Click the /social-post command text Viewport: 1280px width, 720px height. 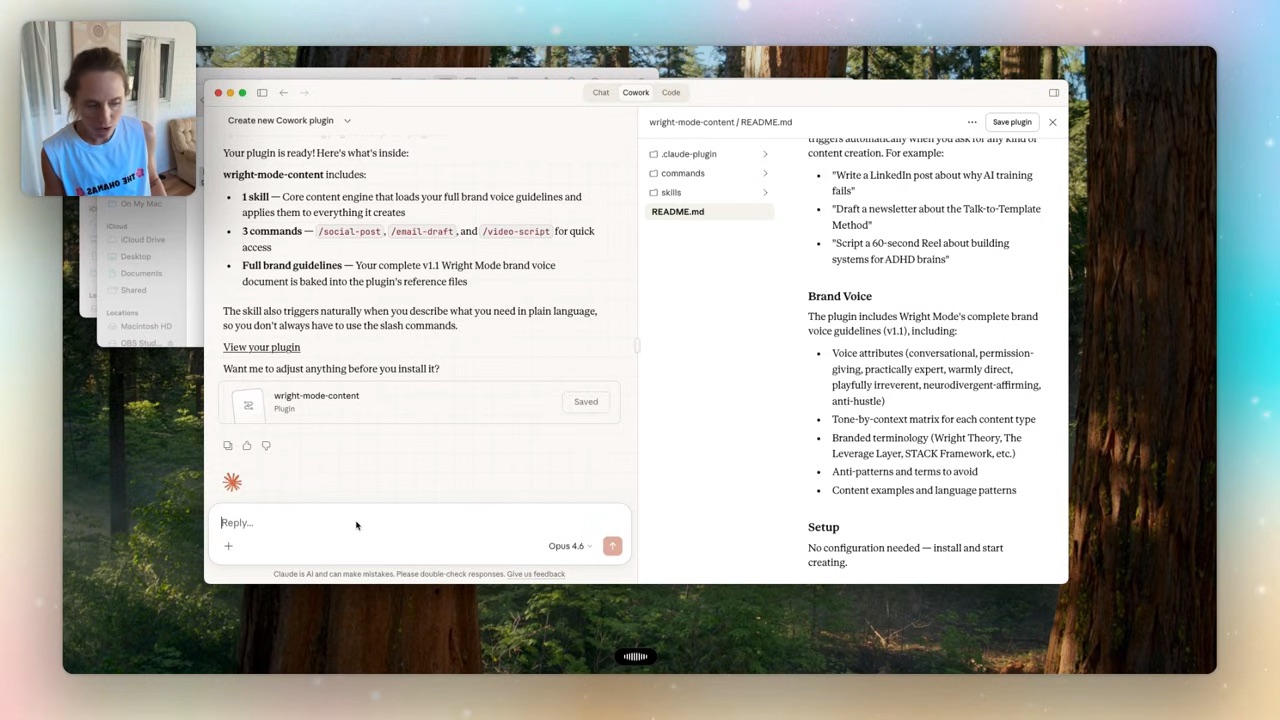click(349, 232)
